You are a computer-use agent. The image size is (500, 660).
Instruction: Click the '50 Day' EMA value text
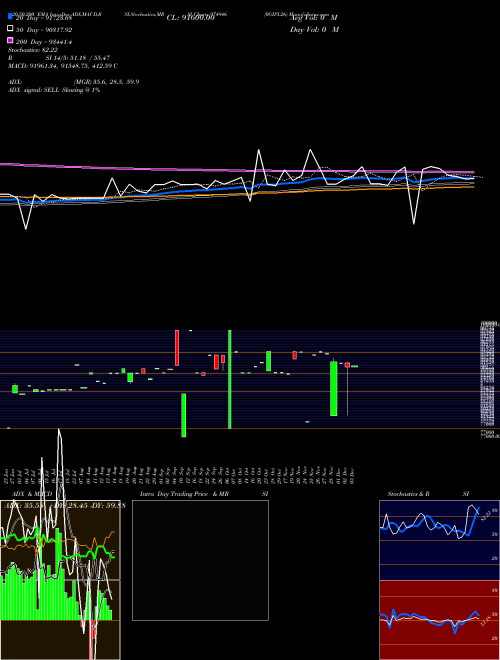[44, 30]
